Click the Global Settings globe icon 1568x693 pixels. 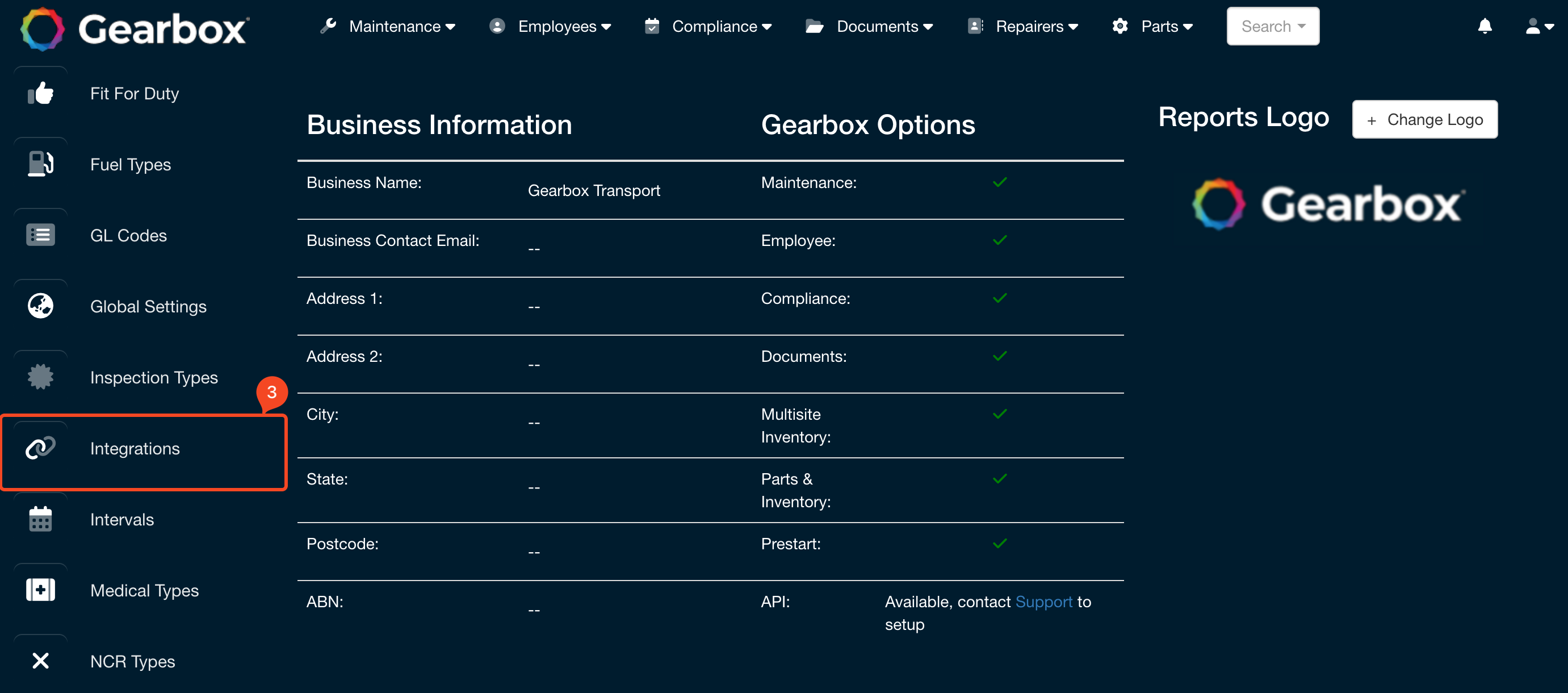pos(41,306)
